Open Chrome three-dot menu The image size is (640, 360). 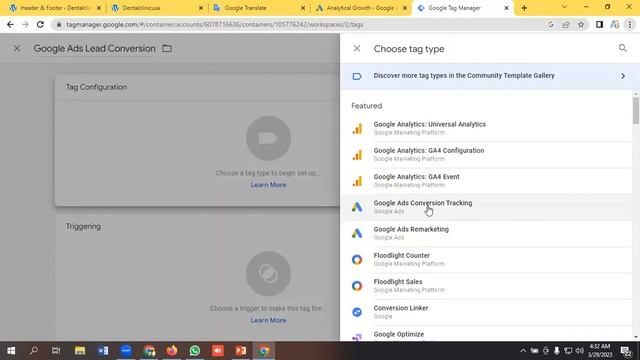630,24
